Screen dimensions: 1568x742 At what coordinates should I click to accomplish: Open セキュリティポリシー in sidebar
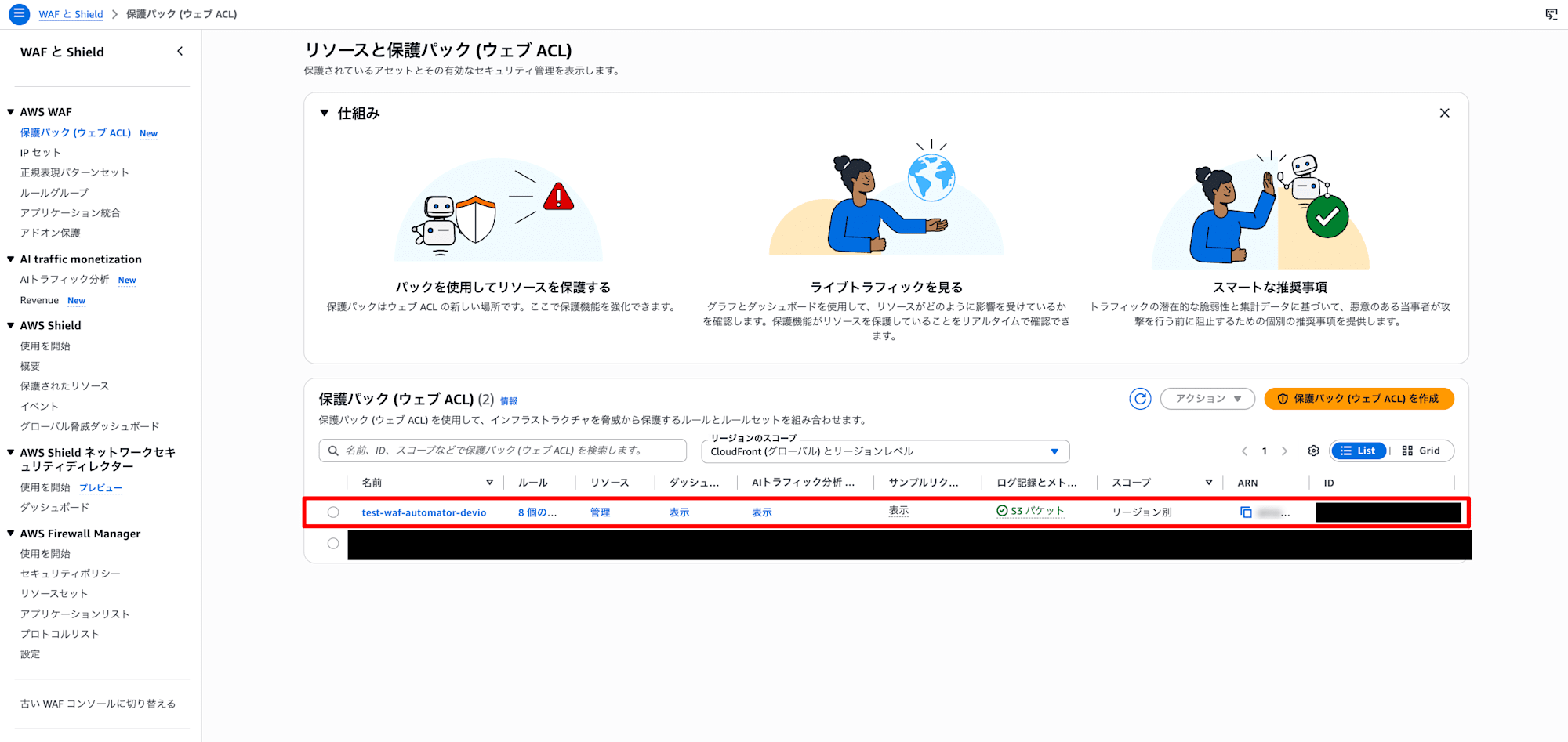71,574
